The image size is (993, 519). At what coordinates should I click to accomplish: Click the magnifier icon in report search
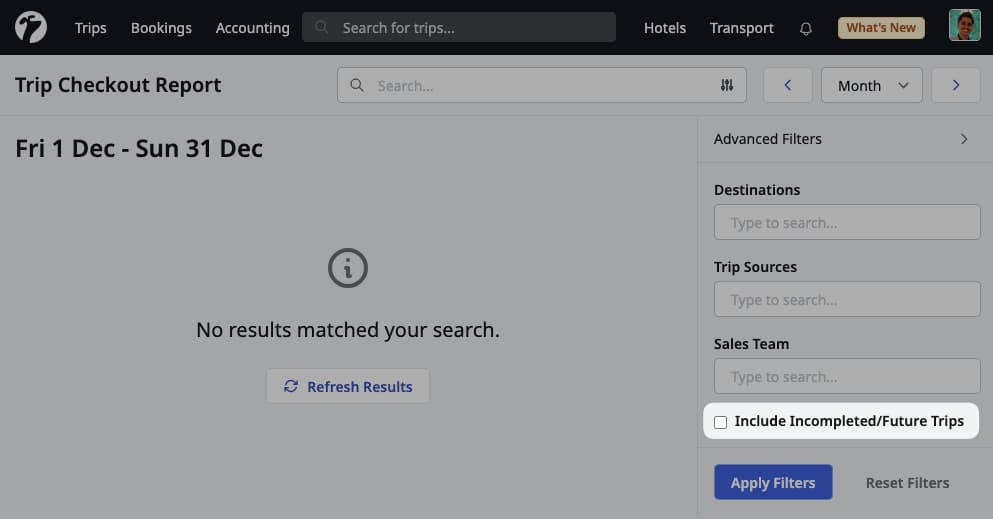[357, 86]
